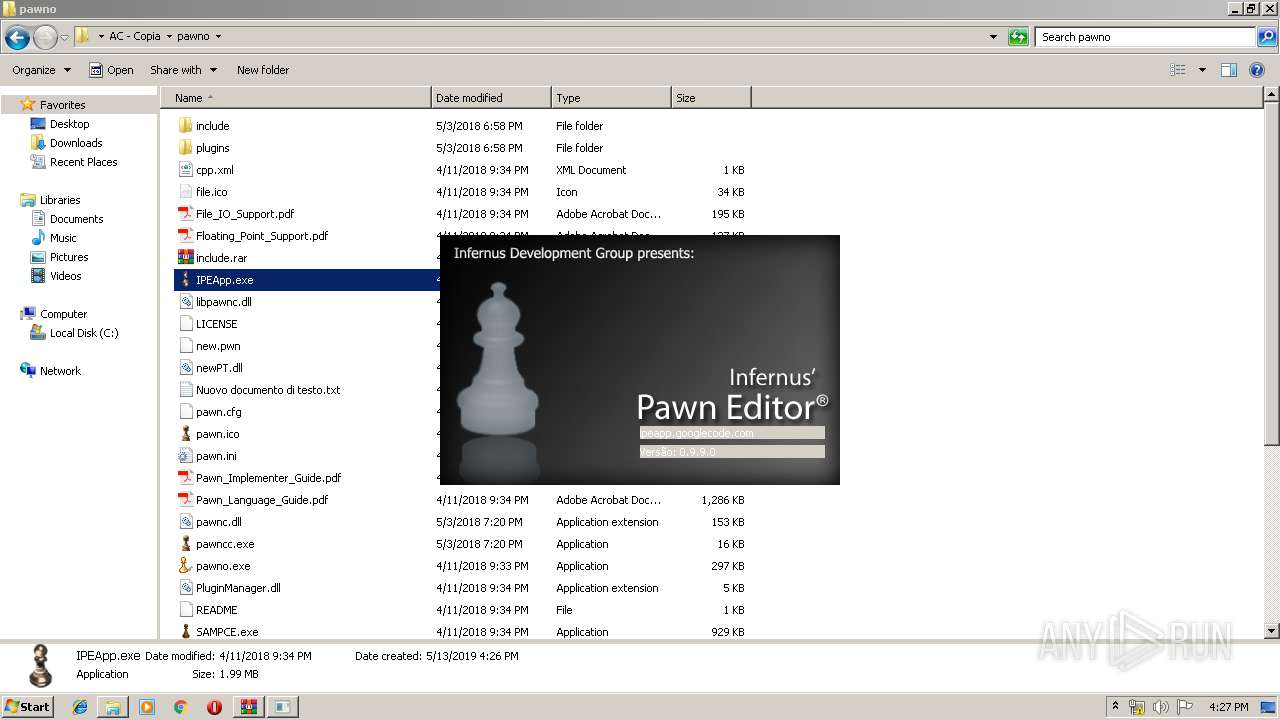Click the volume speaker tray icon

1159,707
